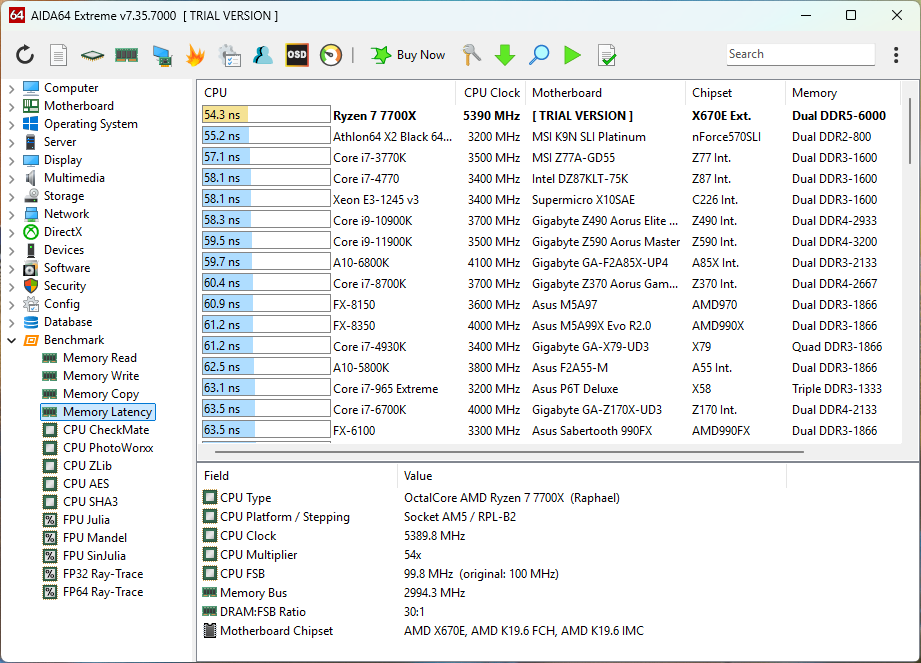This screenshot has width=921, height=663.
Task: Open the FP64 Ray-Trace benchmark
Action: (x=103, y=592)
